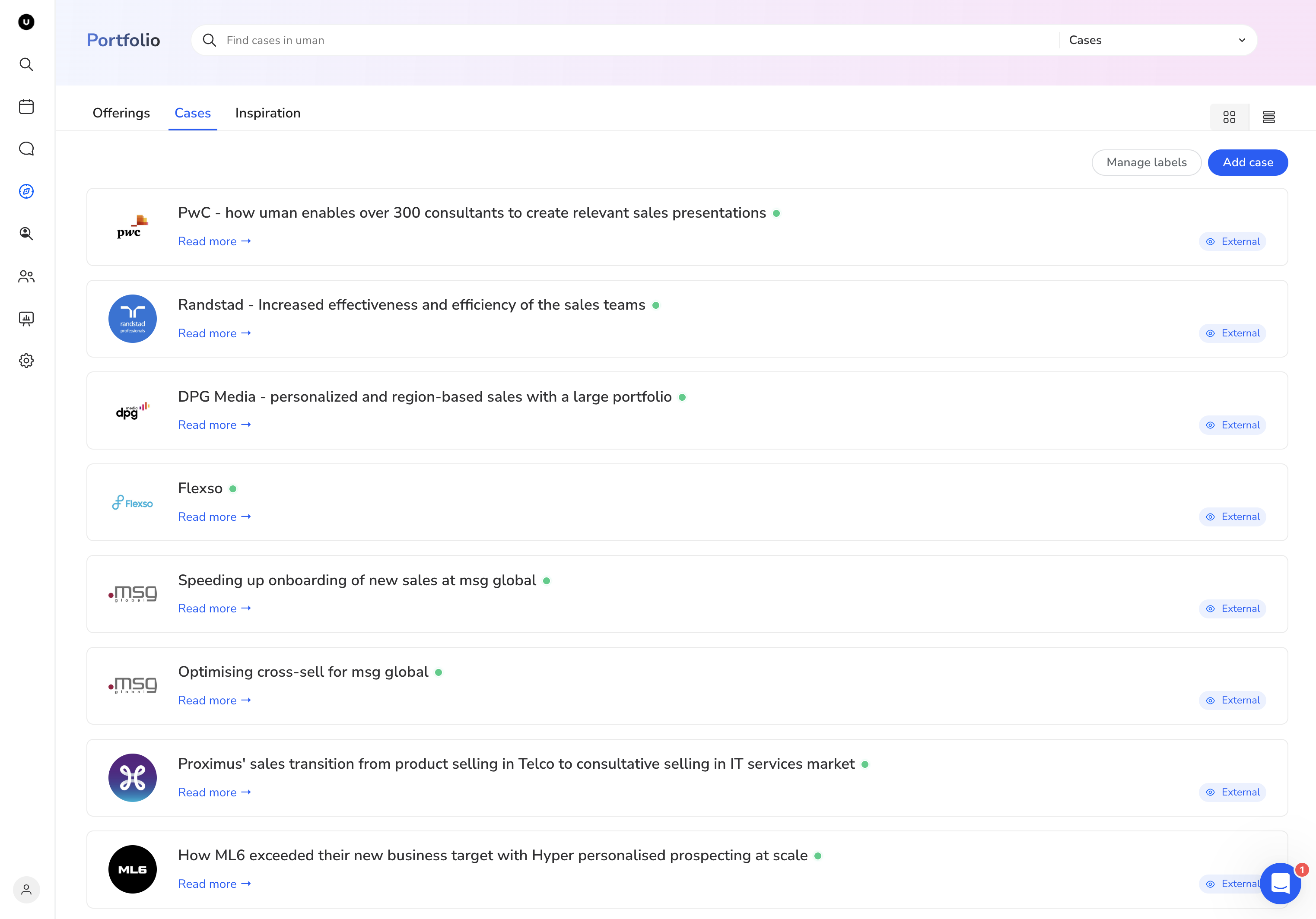Focus the Find cases in uman search field
1316x919 pixels.
coord(630,40)
